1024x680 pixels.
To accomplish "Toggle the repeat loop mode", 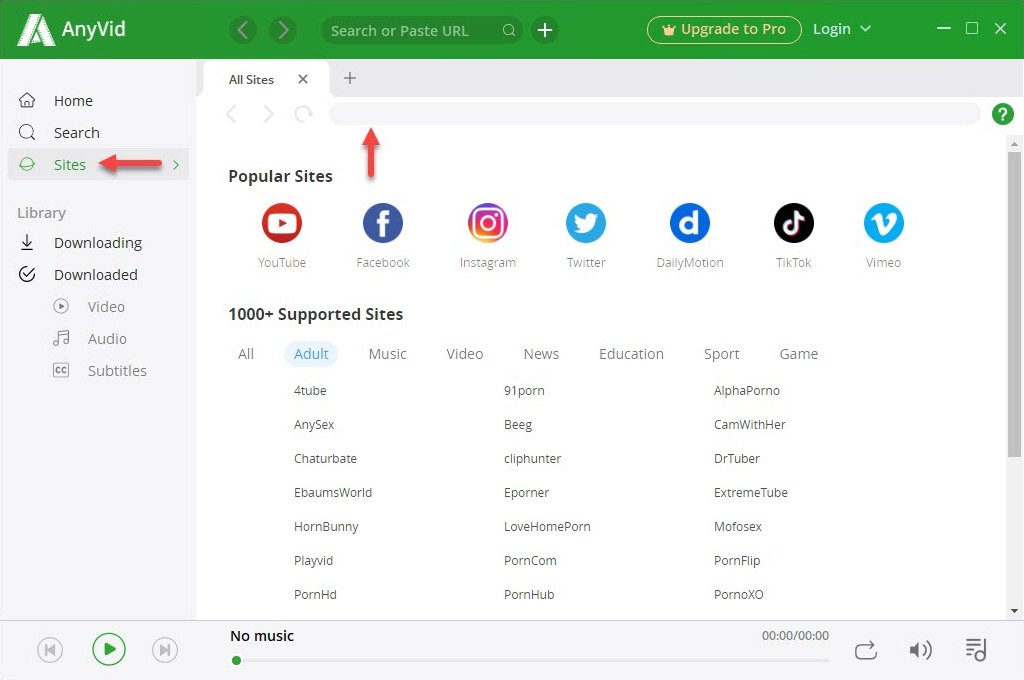I will click(865, 651).
